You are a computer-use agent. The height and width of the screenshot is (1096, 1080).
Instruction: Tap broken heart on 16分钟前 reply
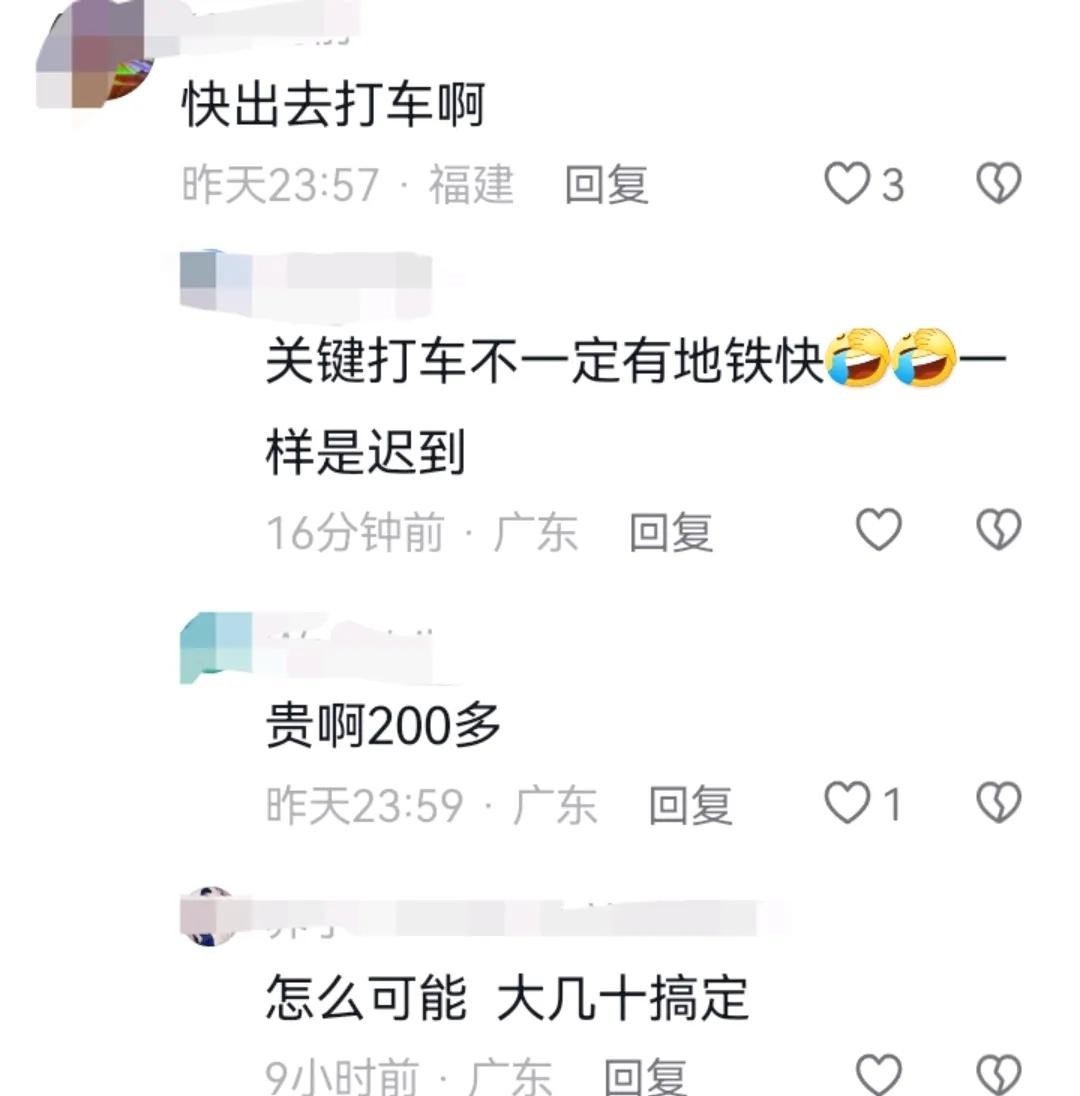pyautogui.click(x=998, y=529)
